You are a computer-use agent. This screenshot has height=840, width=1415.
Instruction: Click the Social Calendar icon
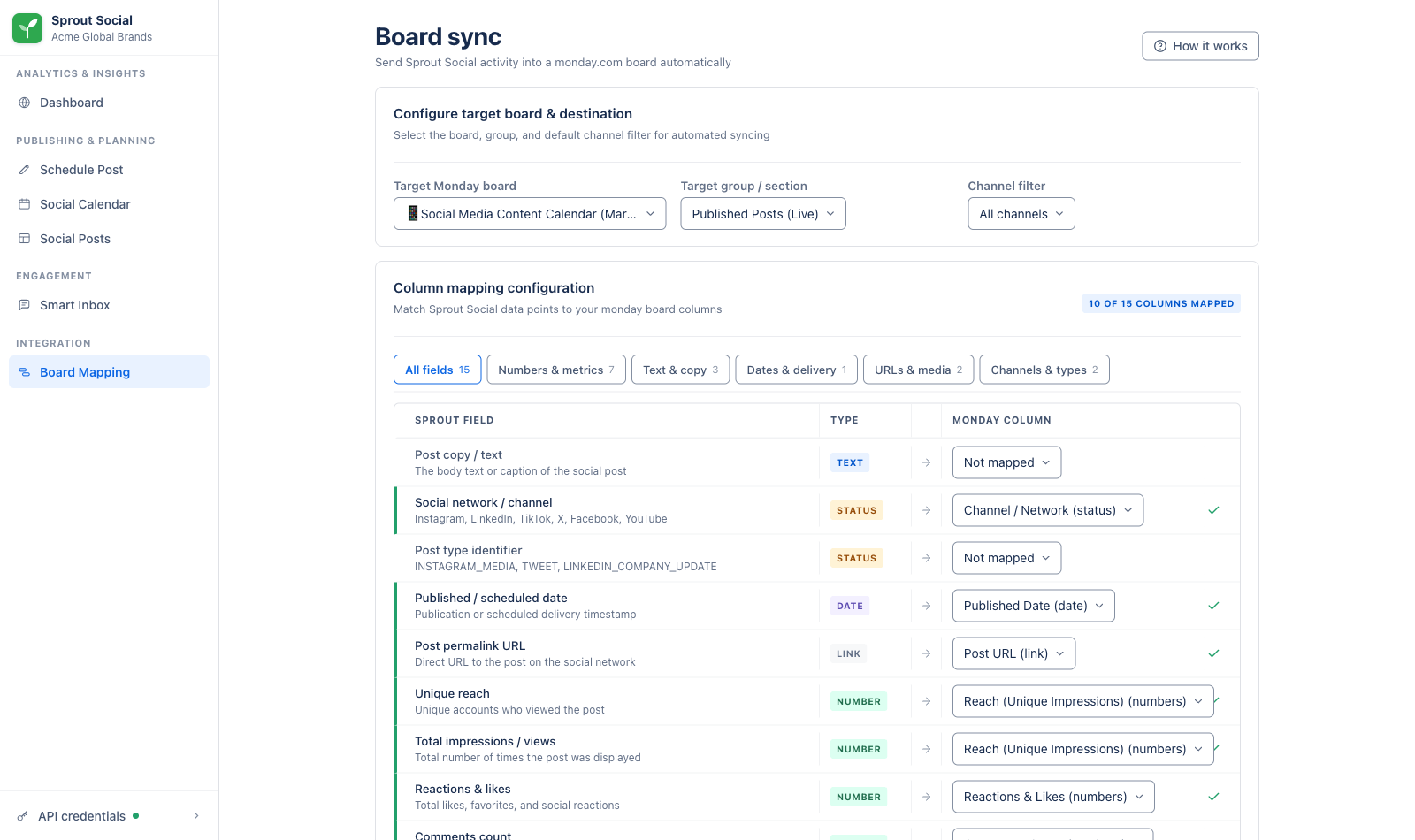[25, 204]
